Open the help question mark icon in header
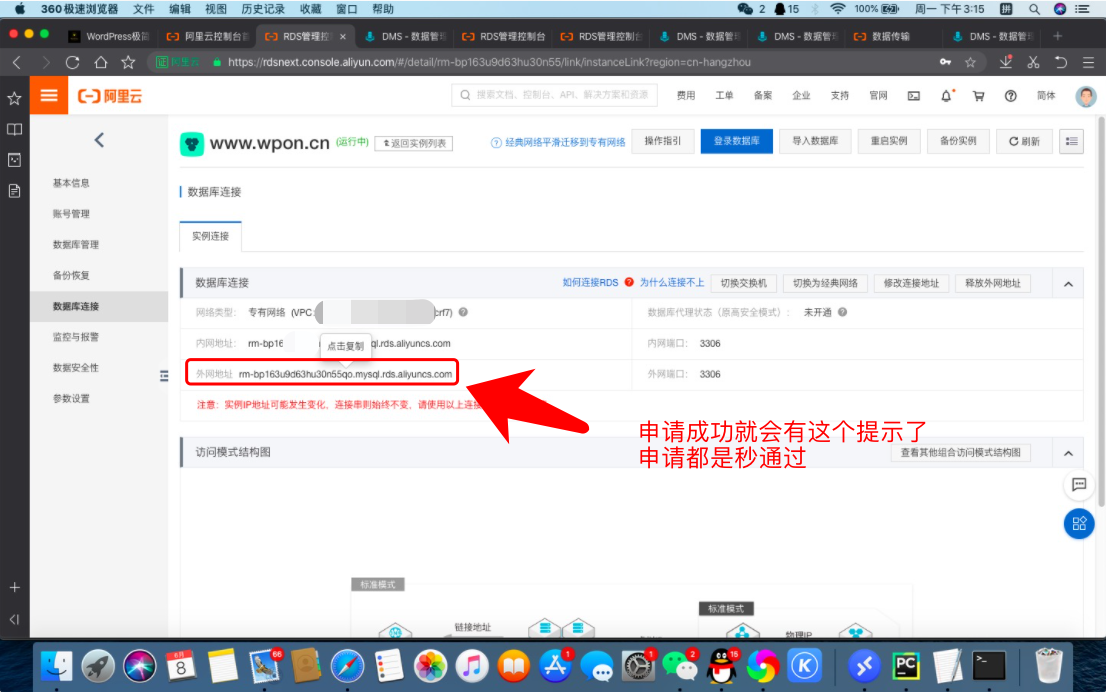 1010,96
